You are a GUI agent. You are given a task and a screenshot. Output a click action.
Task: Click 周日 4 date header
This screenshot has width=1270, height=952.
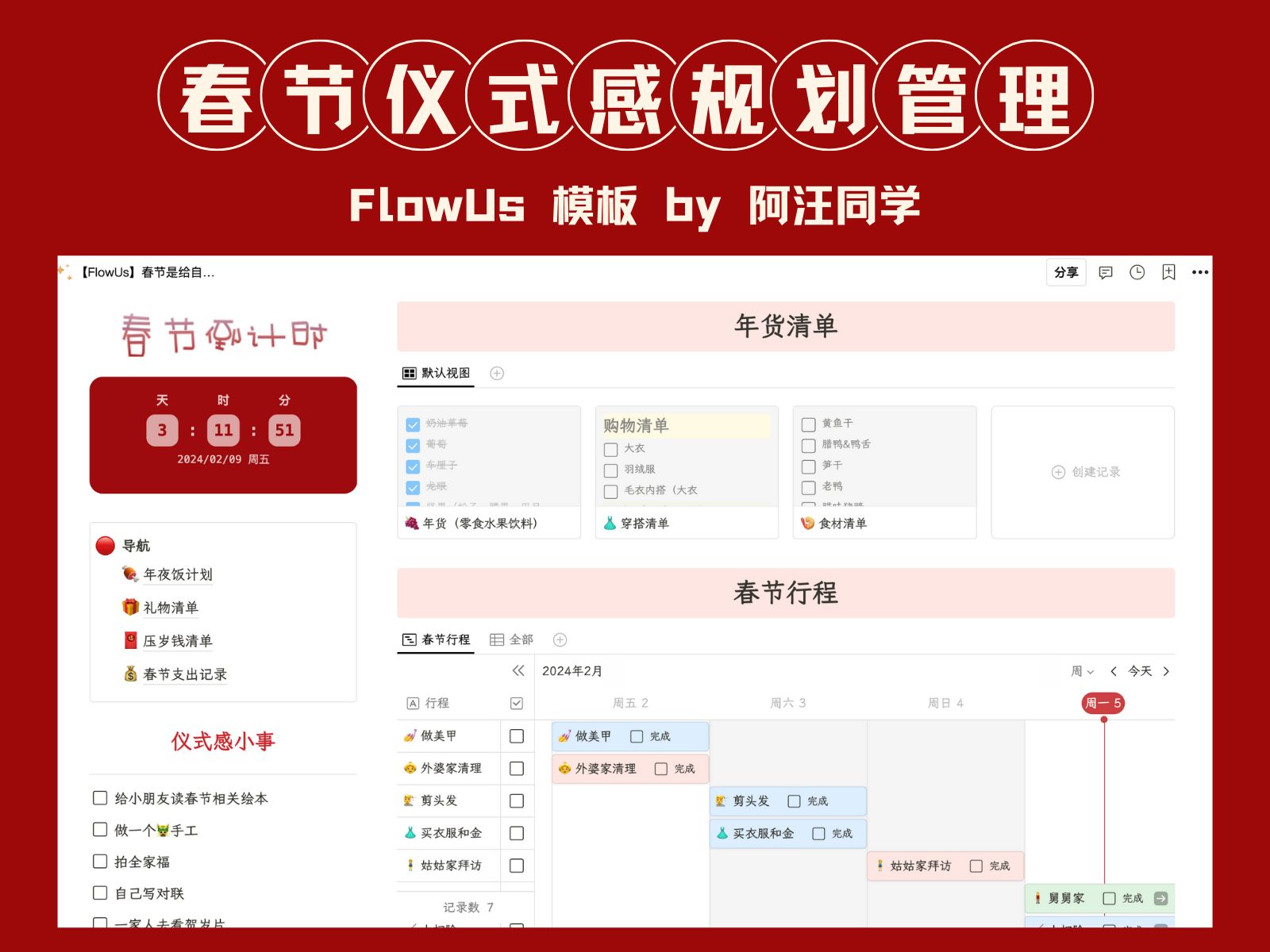tap(945, 703)
